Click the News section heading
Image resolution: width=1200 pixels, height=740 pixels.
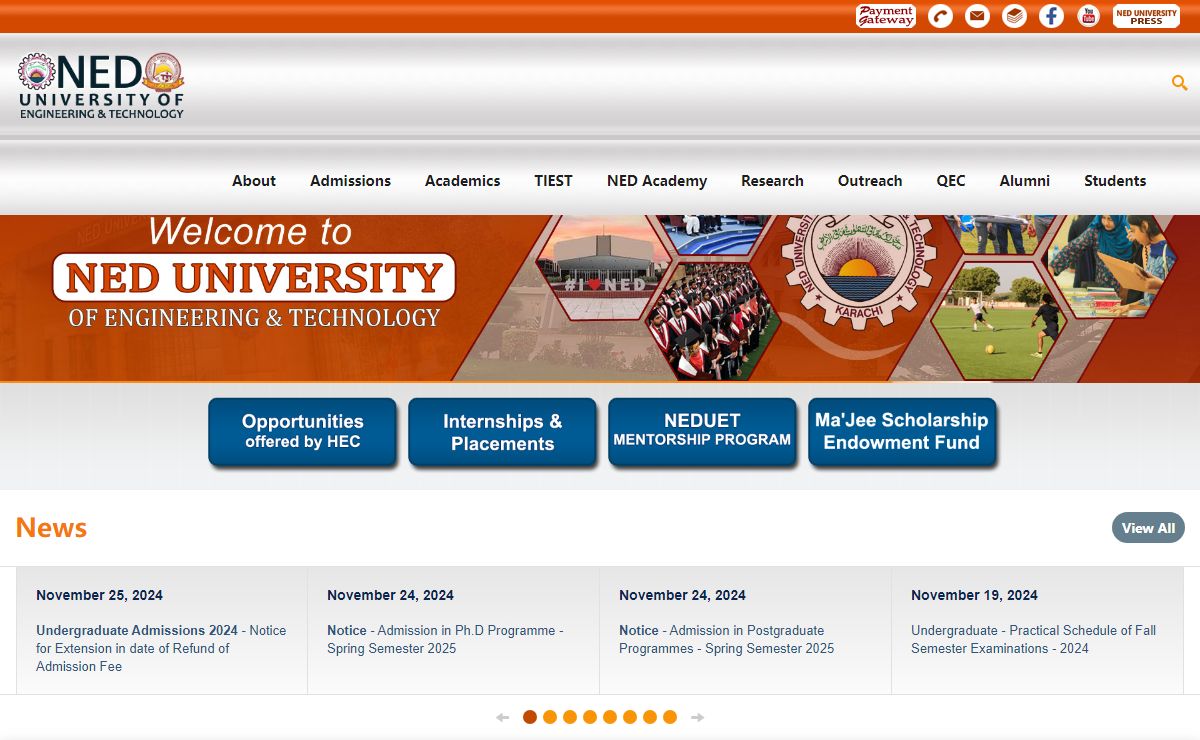pos(51,528)
